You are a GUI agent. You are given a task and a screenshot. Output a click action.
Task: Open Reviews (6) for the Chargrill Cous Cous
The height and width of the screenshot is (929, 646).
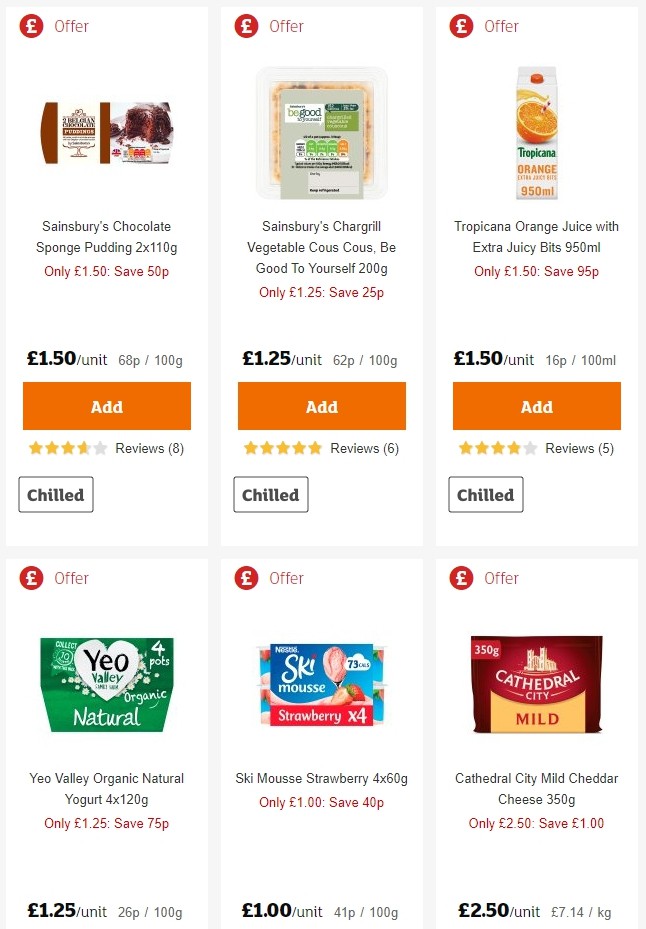point(363,448)
